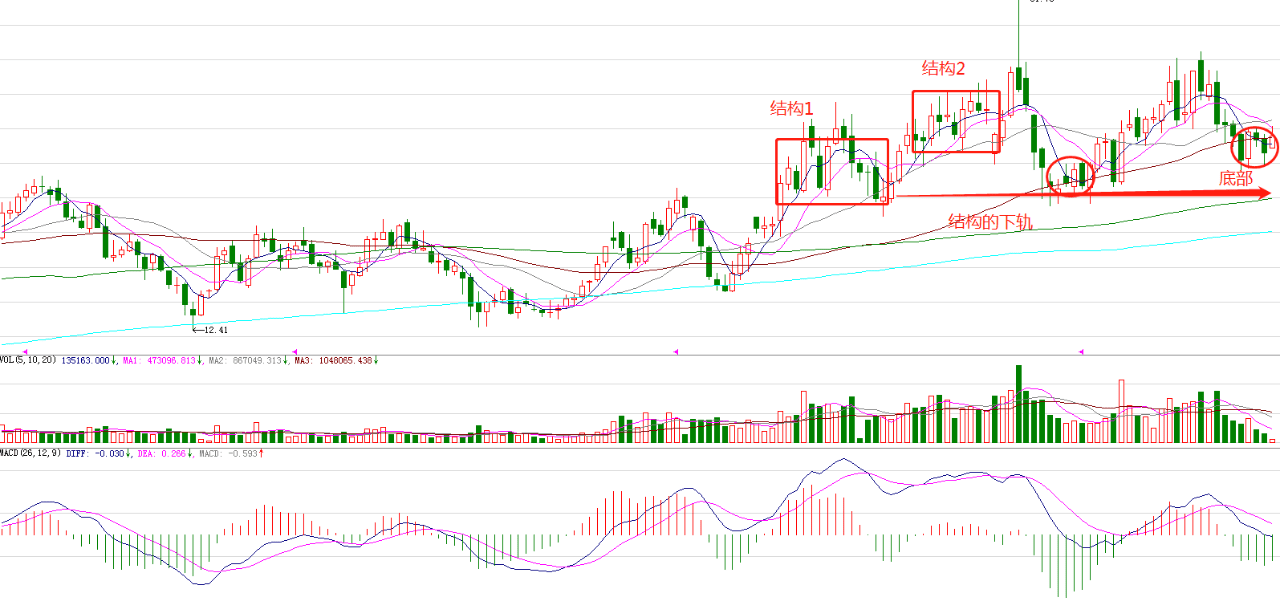1280x598 pixels.
Task: Select the 结构2 text annotation
Action: point(944,68)
